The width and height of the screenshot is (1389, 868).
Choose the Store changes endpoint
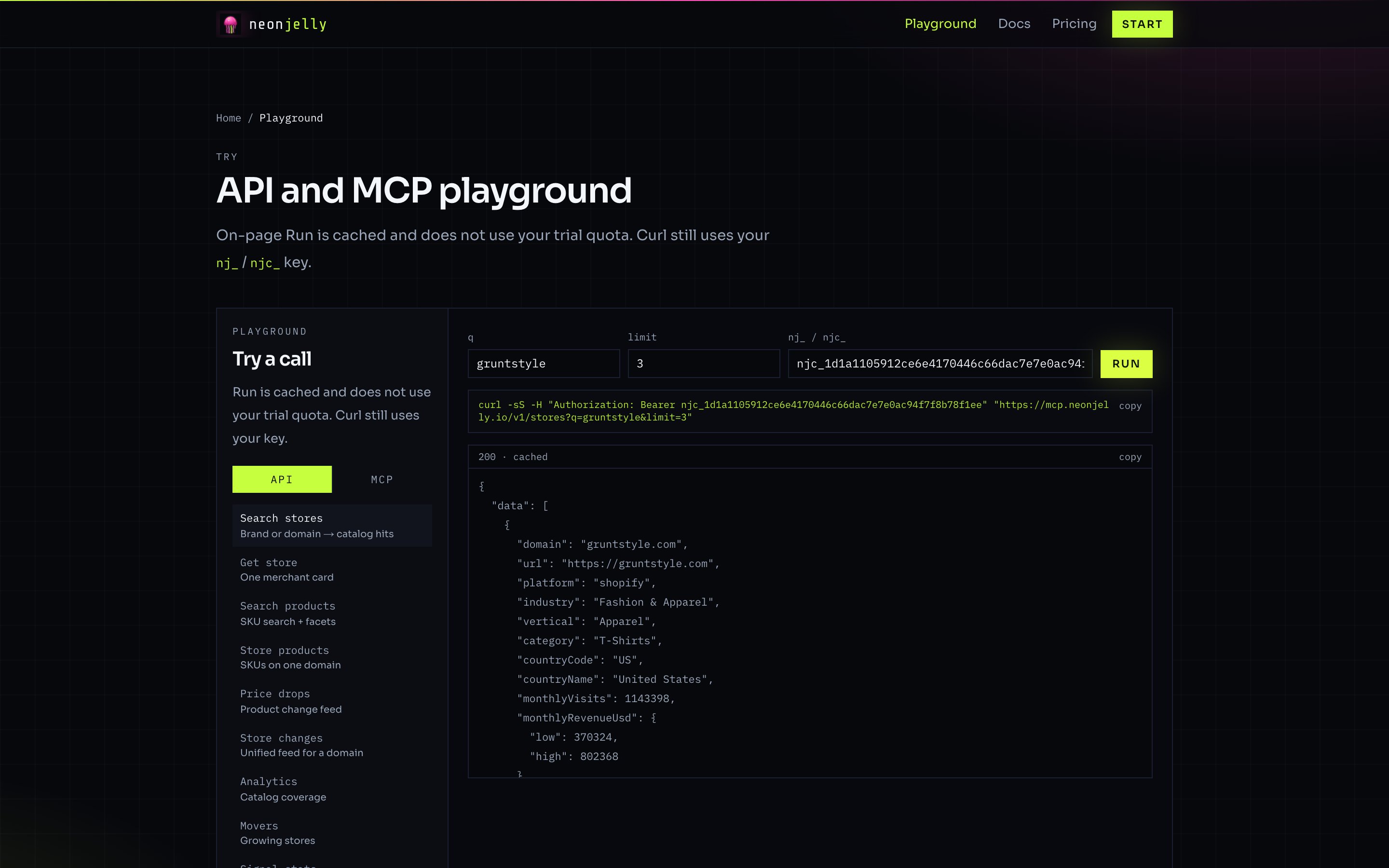coord(332,745)
